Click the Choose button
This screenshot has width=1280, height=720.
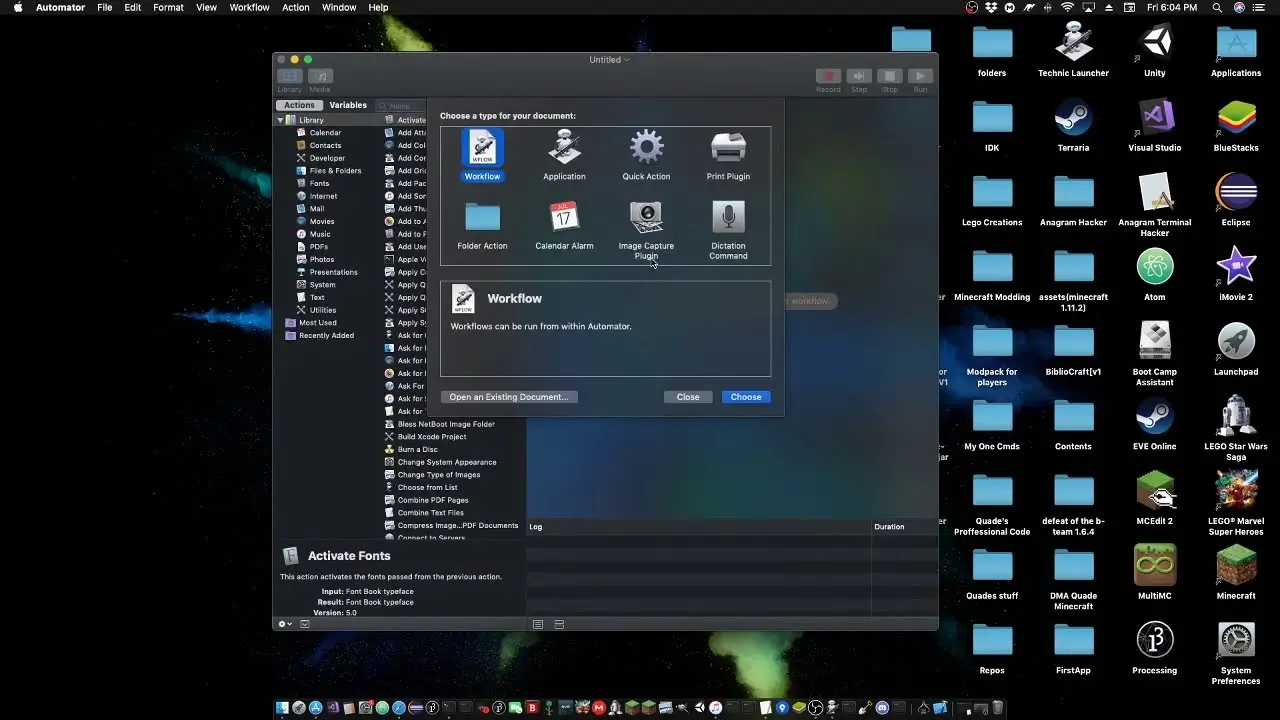pyautogui.click(x=745, y=396)
